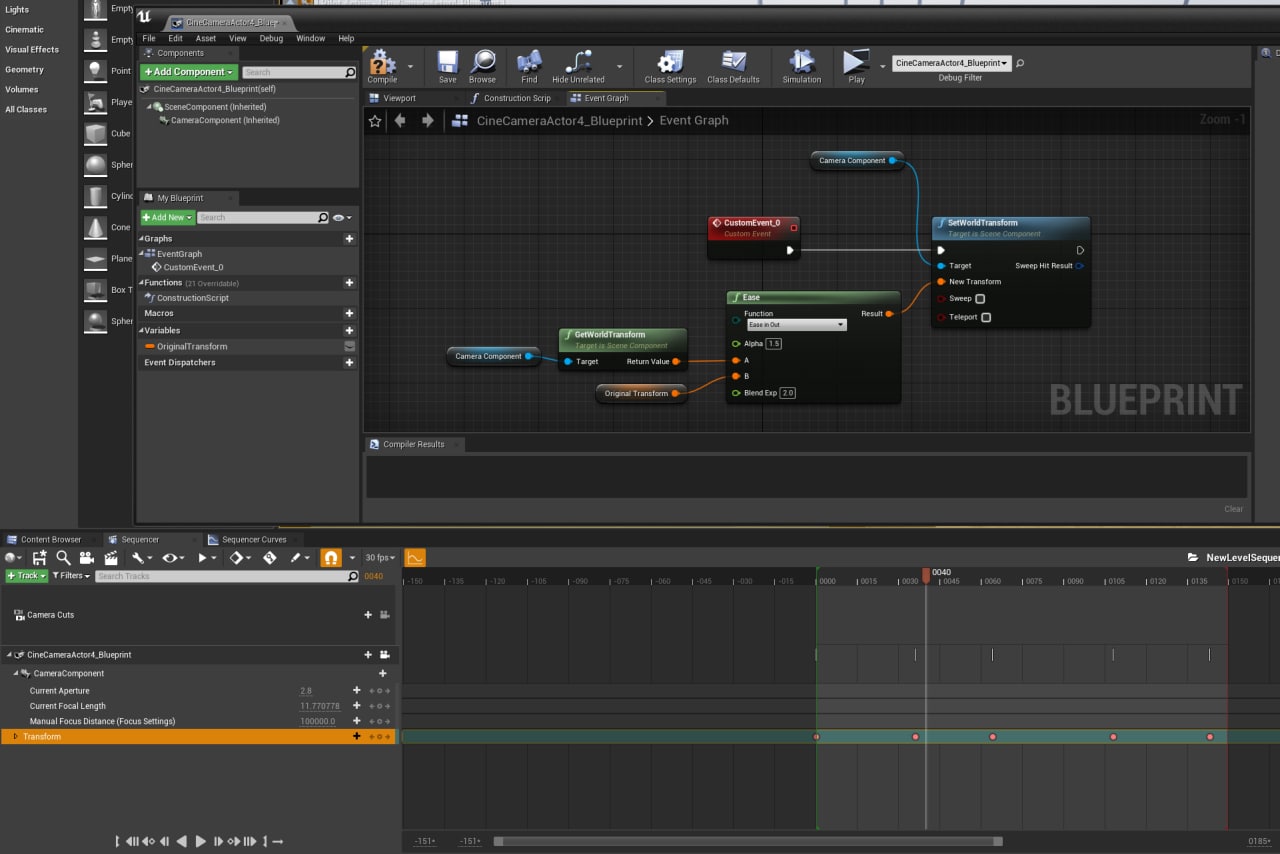Compile the blueprint with the Compile icon
The height and width of the screenshot is (854, 1280).
382,67
